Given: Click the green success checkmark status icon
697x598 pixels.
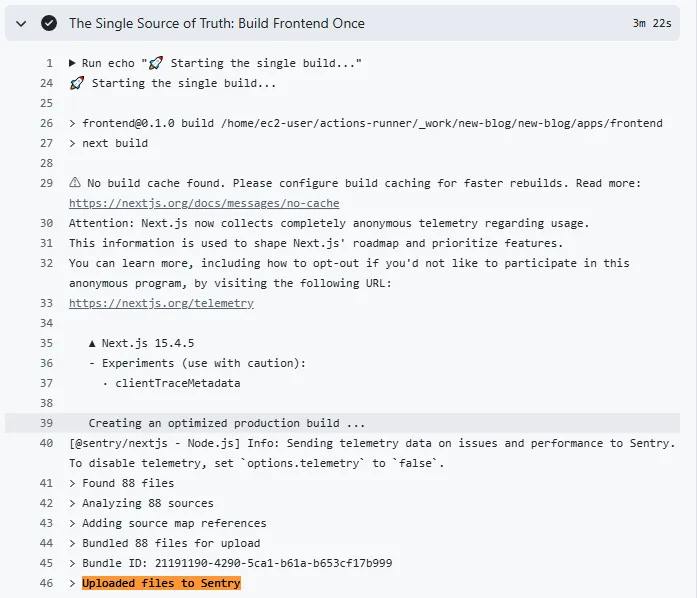Looking at the screenshot, I should [48, 23].
